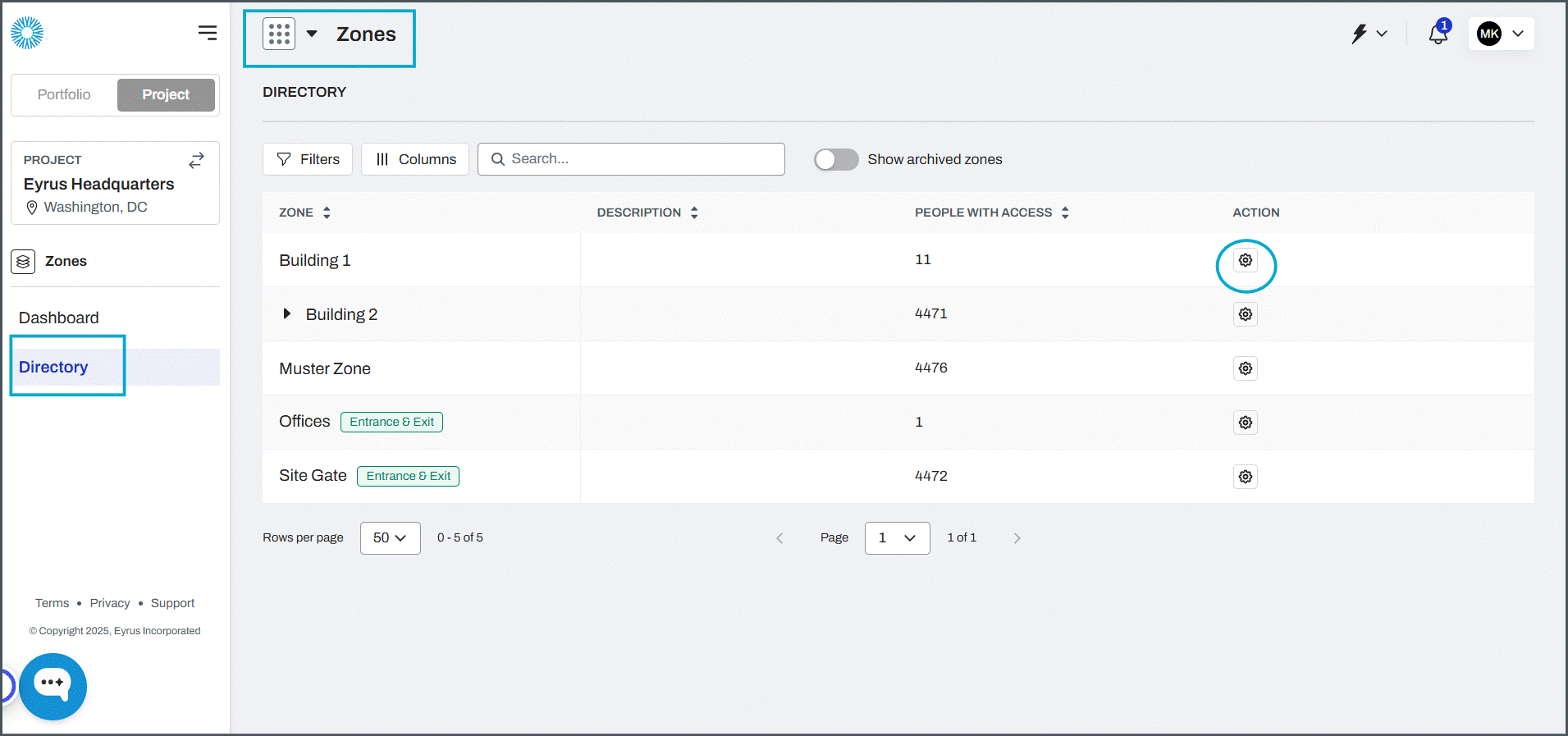This screenshot has height=736, width=1568.
Task: Go to previous page arrow
Action: click(779, 538)
